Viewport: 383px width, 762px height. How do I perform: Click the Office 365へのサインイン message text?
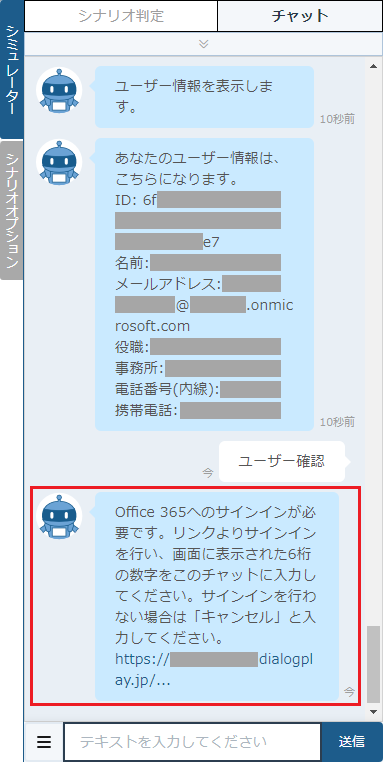pos(216,575)
